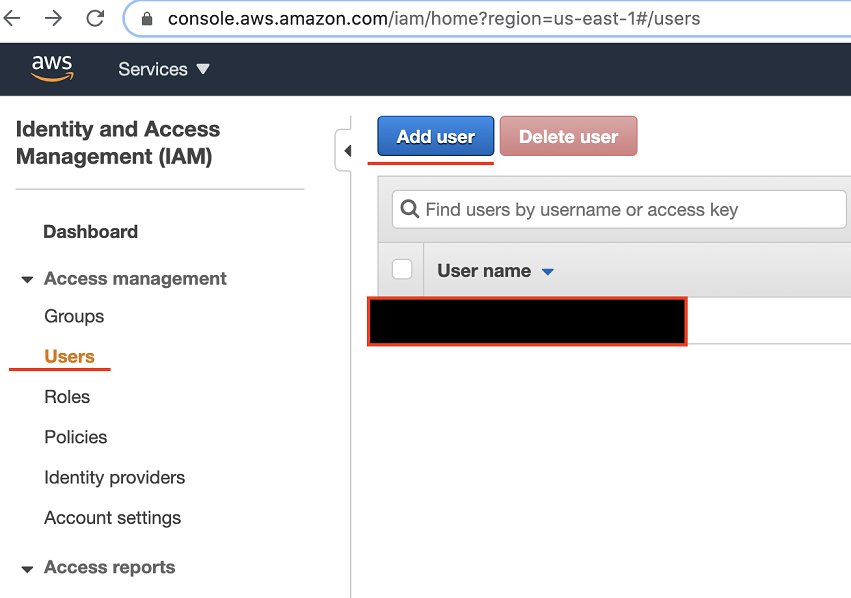Click the browser forward arrow
The height and width of the screenshot is (598, 851).
[x=53, y=18]
